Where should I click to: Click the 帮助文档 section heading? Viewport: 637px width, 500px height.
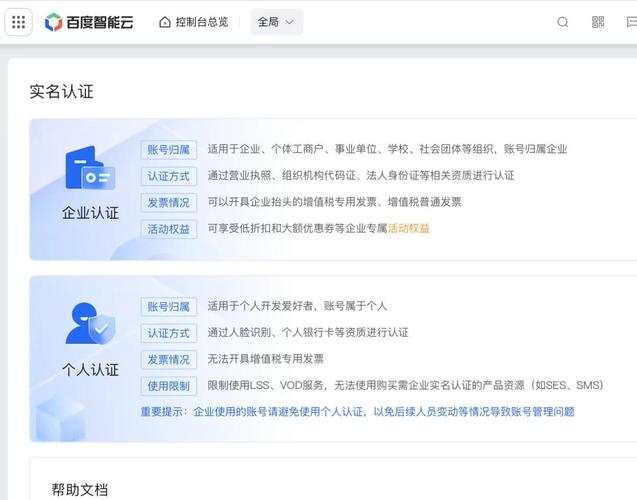tap(80, 489)
